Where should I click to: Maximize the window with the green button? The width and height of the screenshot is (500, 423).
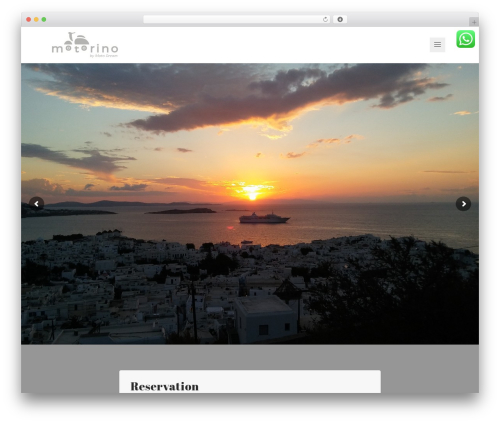[44, 19]
